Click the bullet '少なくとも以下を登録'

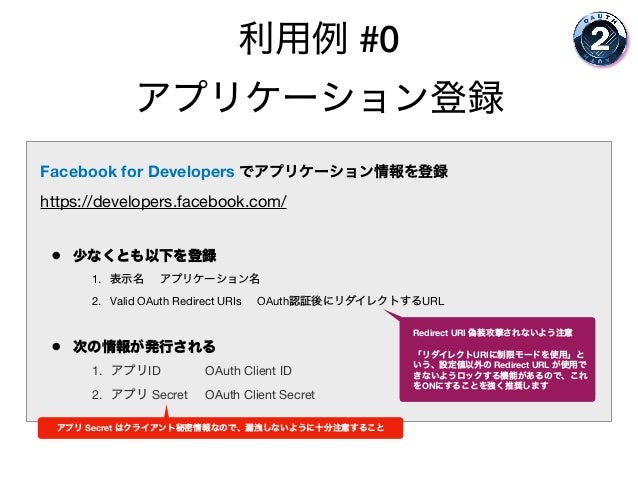[x=145, y=256]
